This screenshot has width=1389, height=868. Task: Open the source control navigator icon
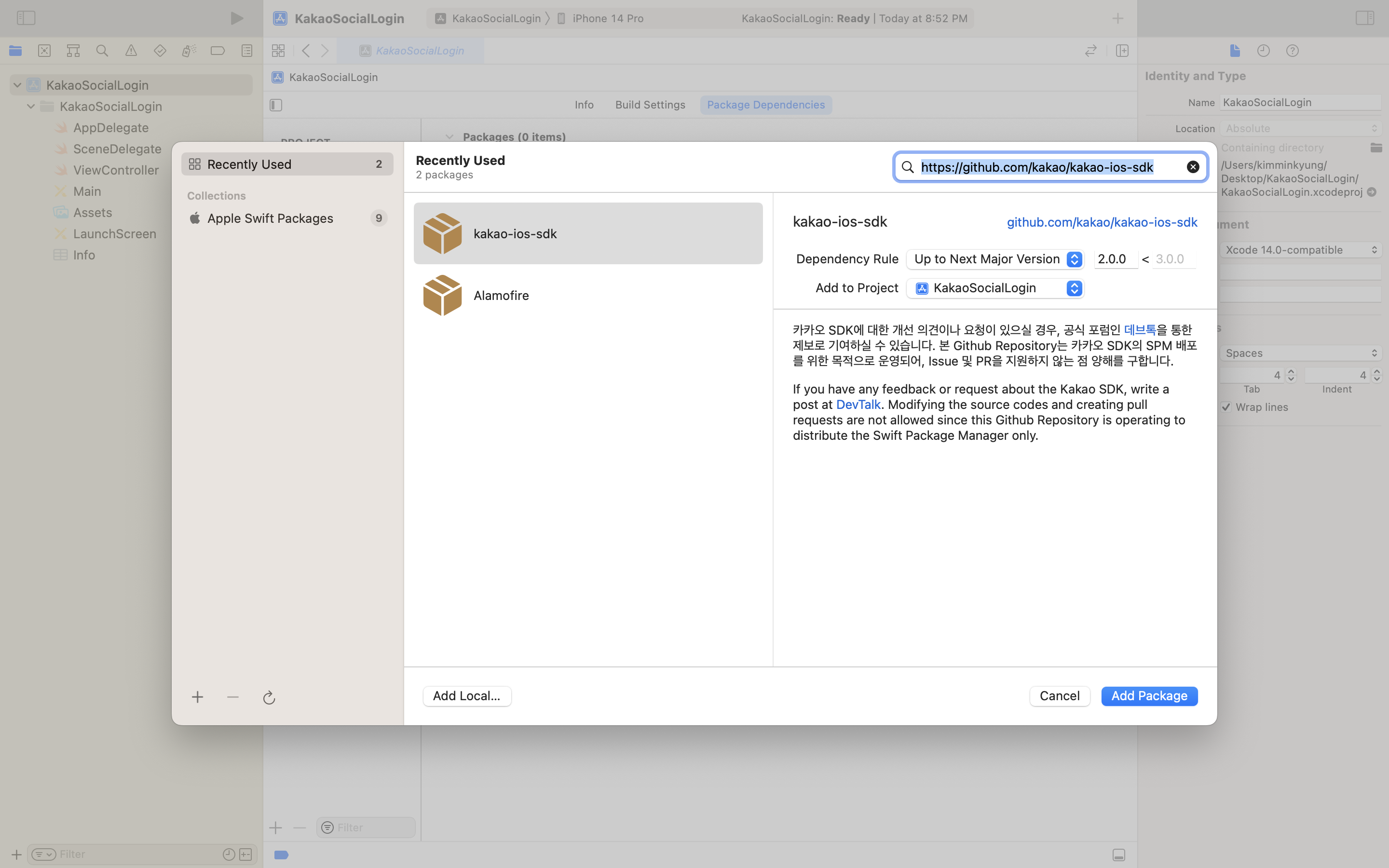(44, 51)
